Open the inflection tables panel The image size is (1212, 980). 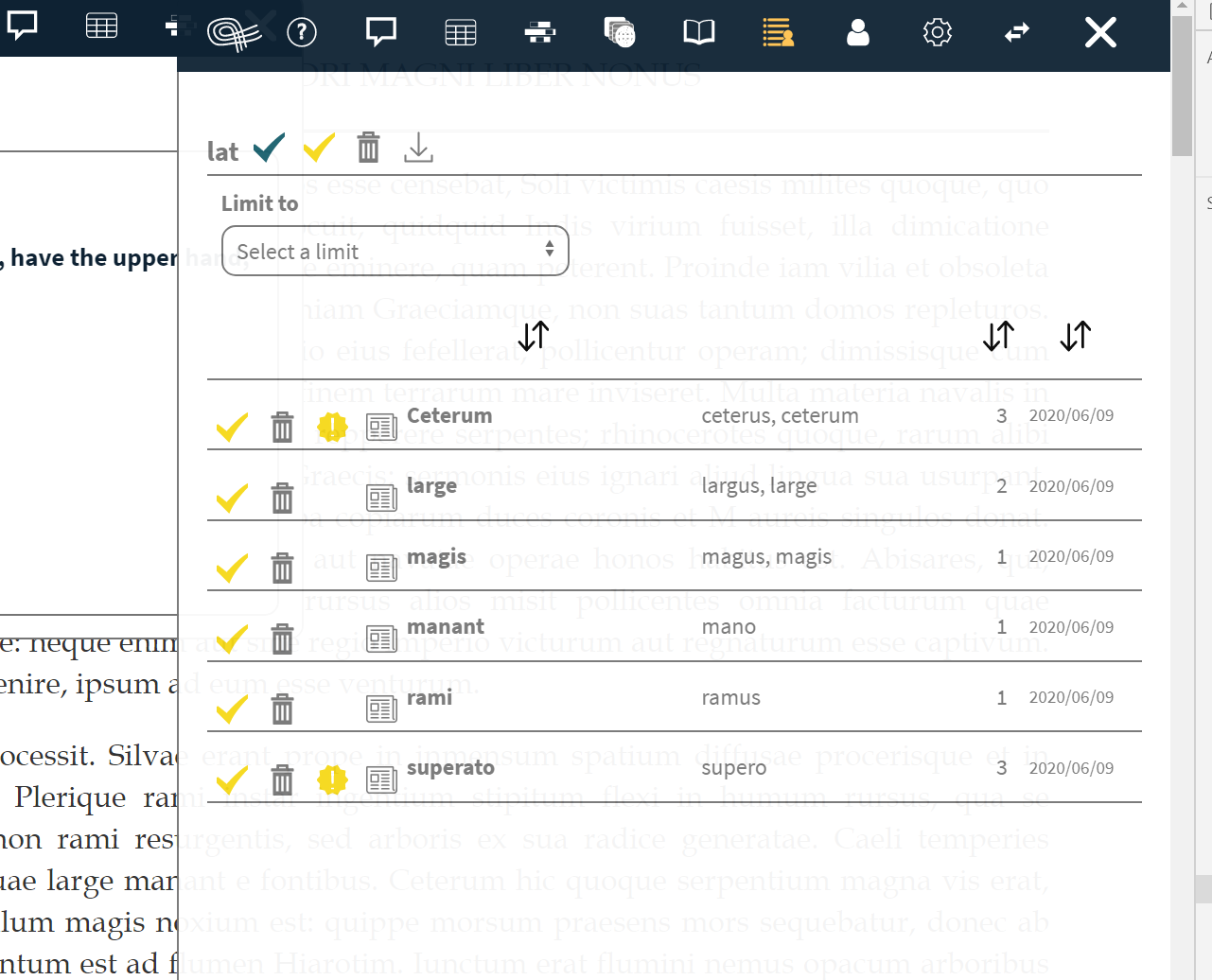tap(461, 31)
